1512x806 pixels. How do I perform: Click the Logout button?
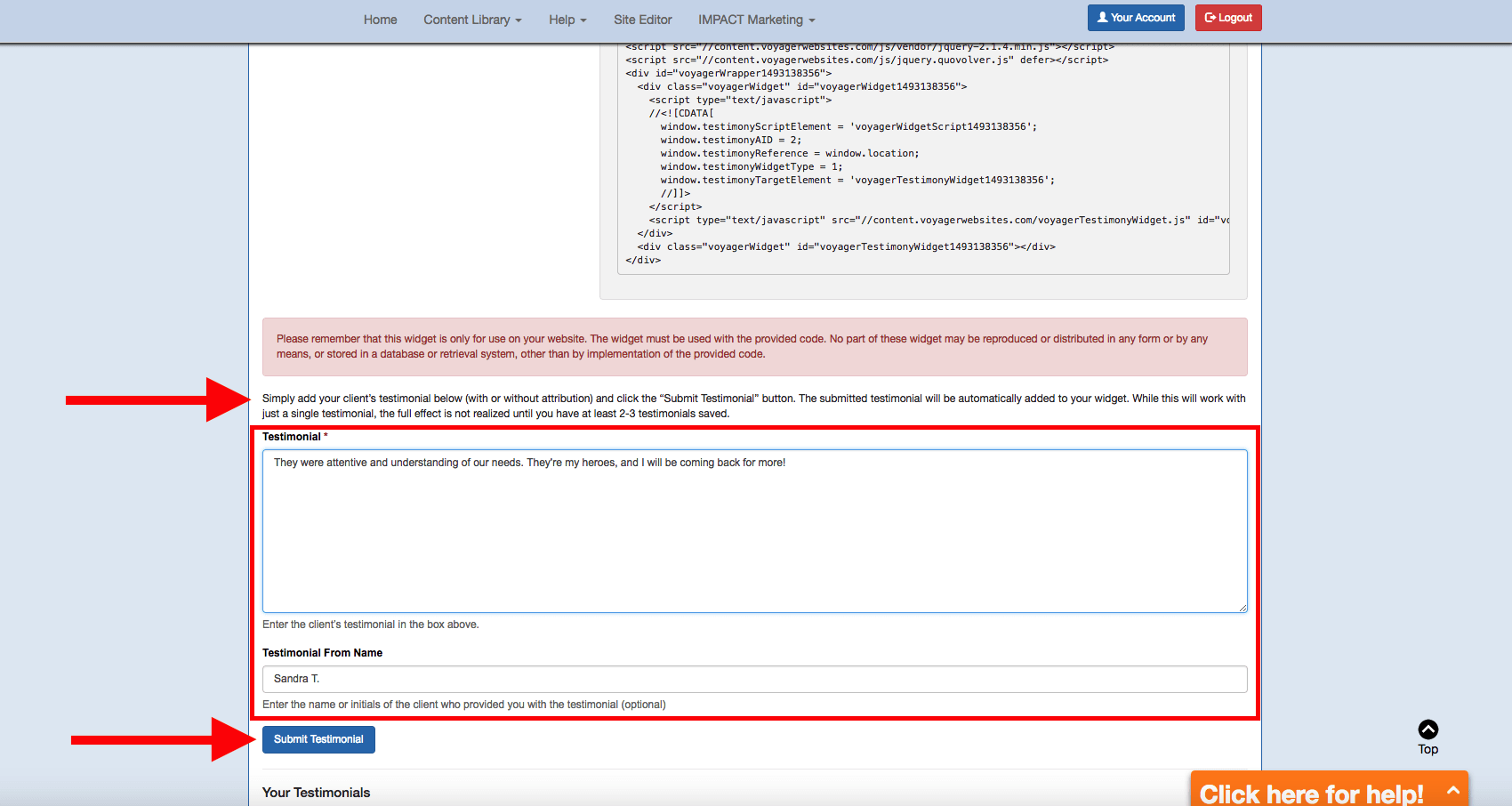(x=1228, y=18)
